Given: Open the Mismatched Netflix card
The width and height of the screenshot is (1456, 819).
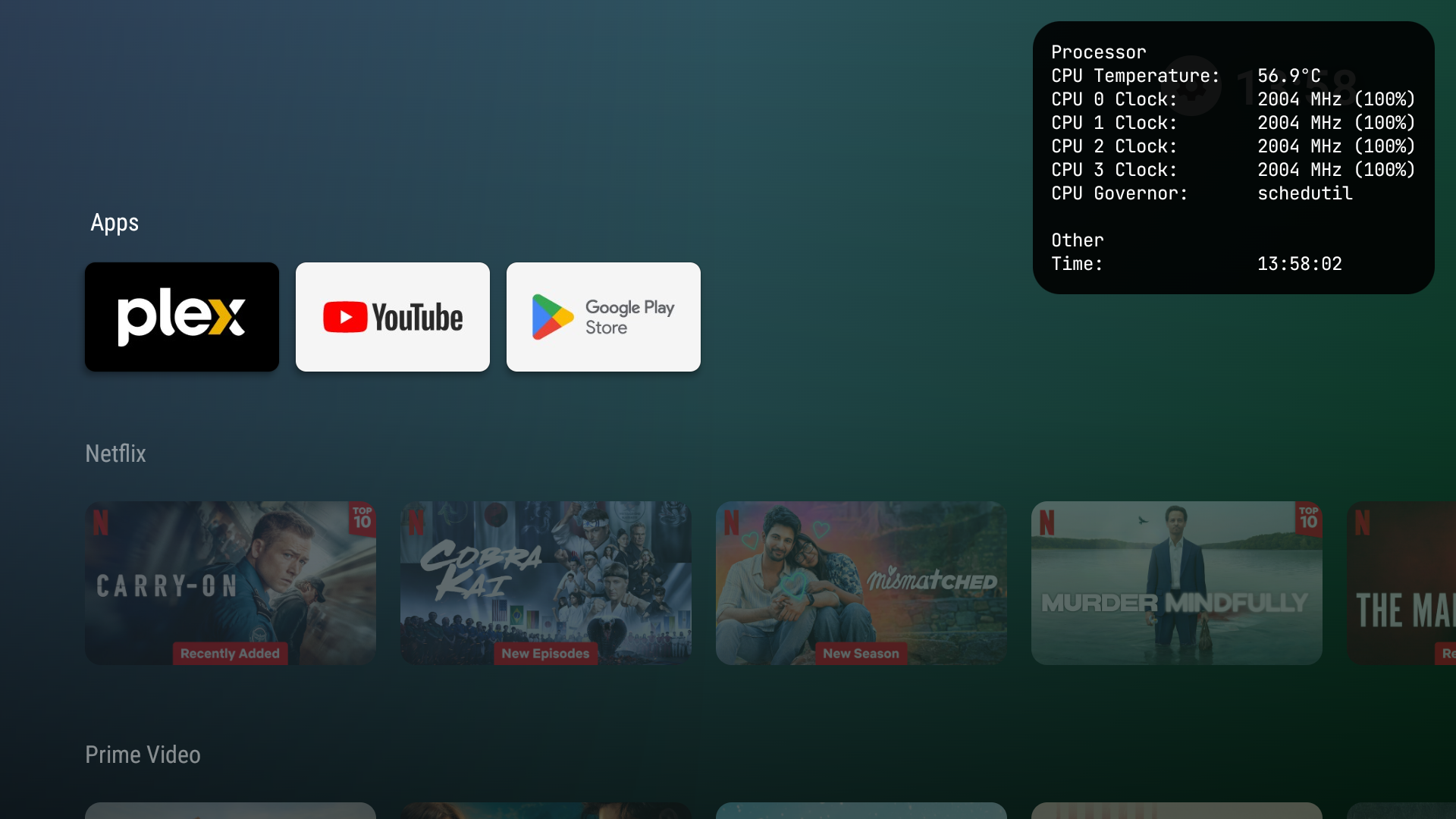Looking at the screenshot, I should pyautogui.click(x=861, y=583).
